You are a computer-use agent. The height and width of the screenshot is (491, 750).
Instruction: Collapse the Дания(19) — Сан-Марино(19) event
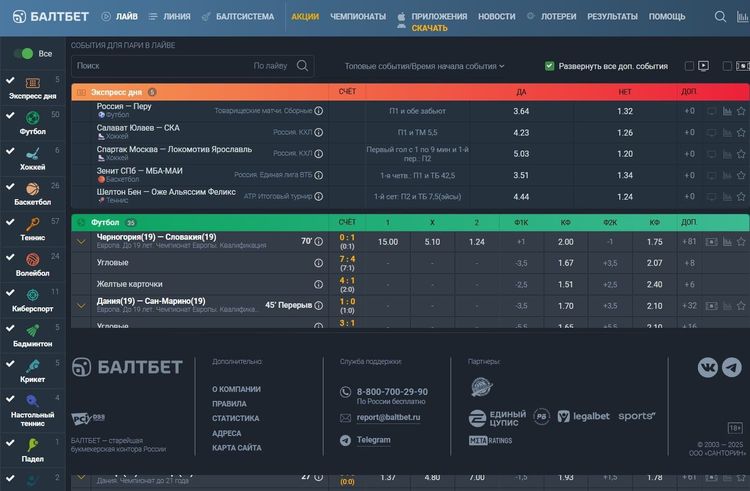point(81,305)
